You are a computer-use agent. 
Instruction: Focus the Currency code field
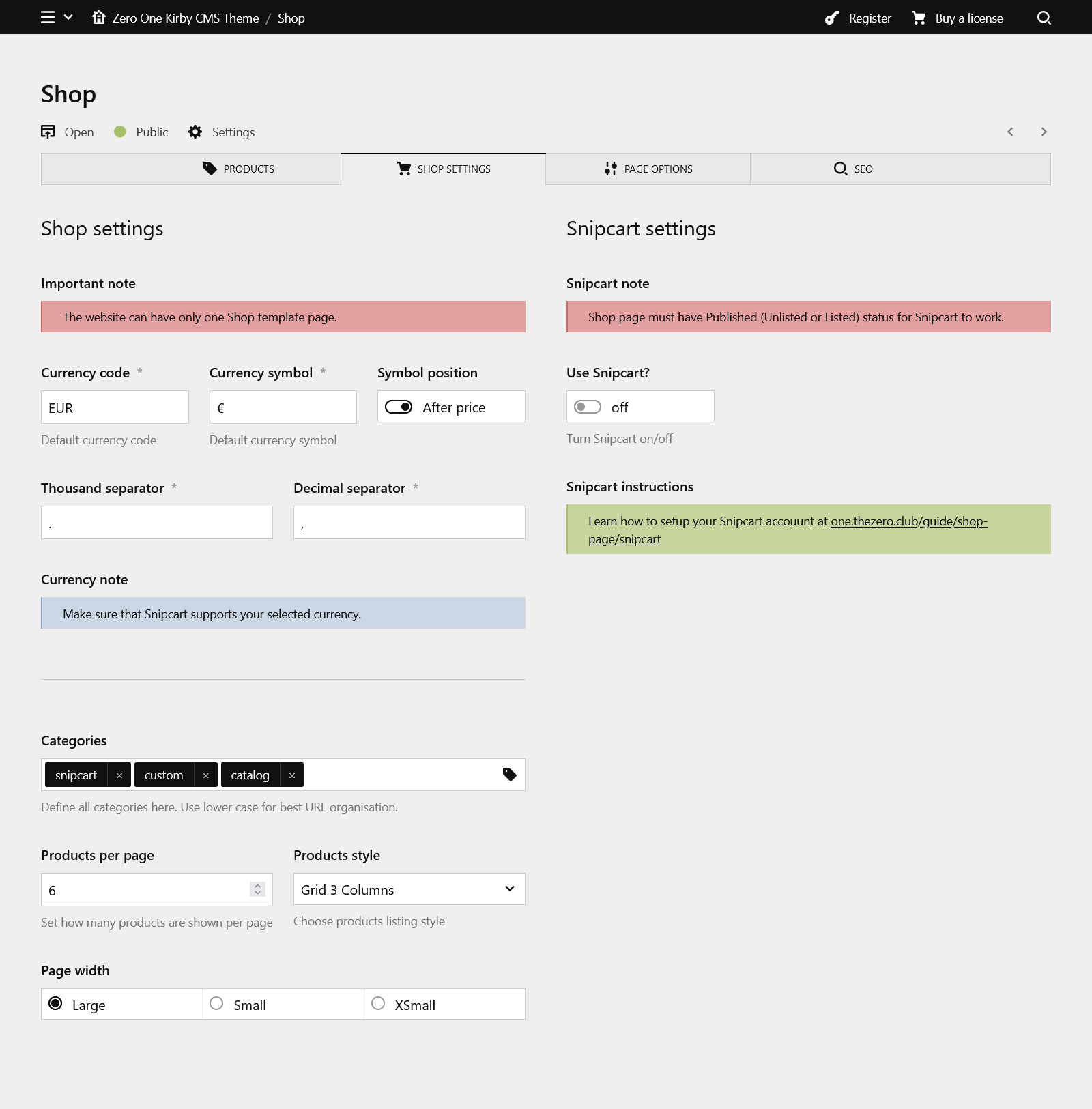click(x=115, y=407)
